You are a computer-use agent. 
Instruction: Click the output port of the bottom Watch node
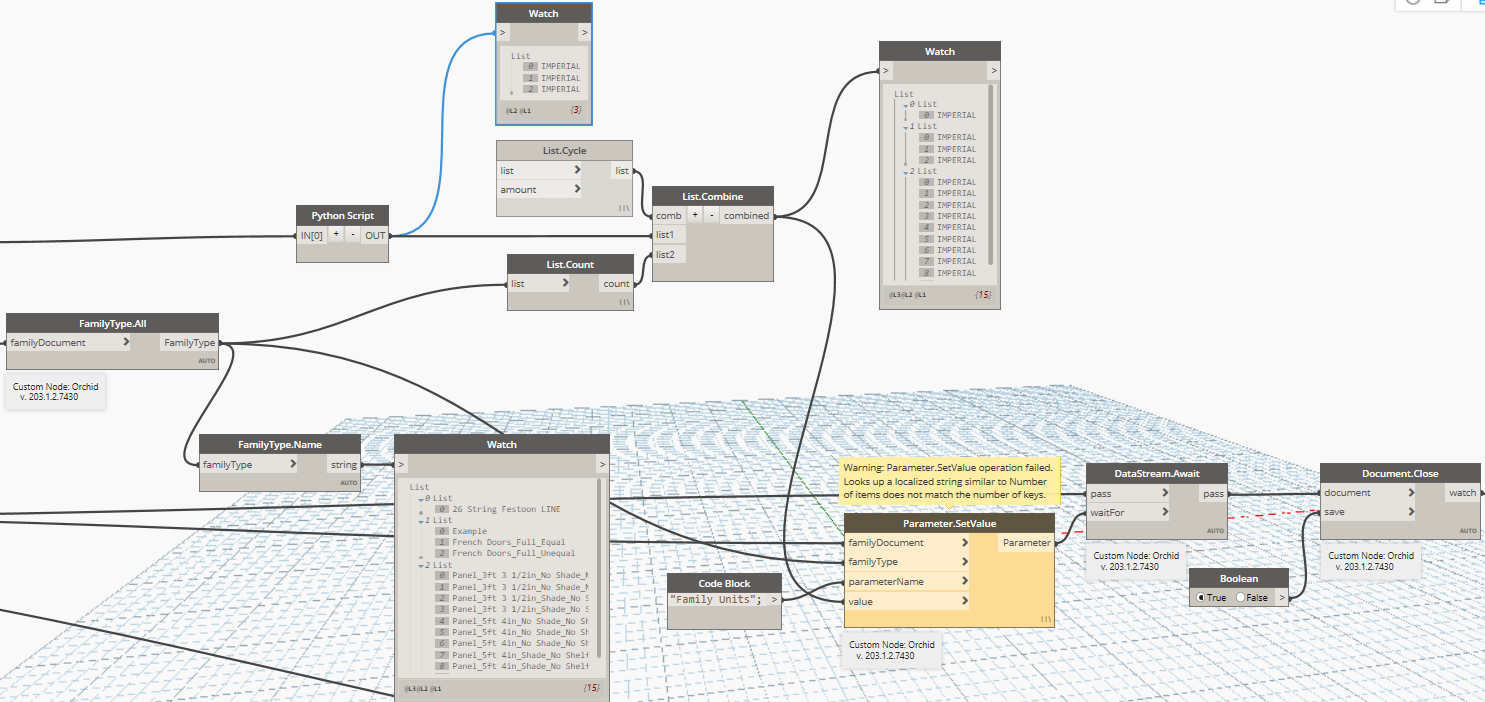tap(602, 464)
